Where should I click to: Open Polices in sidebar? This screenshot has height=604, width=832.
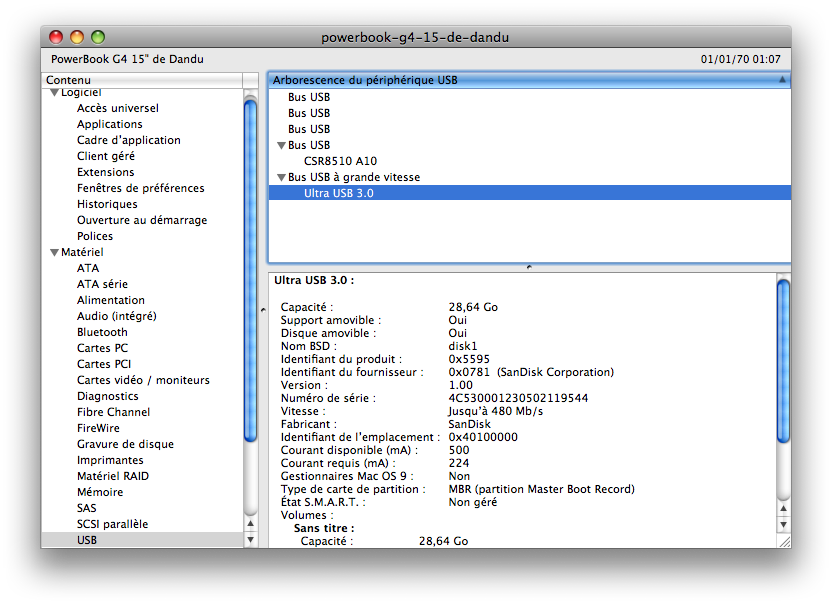click(95, 236)
